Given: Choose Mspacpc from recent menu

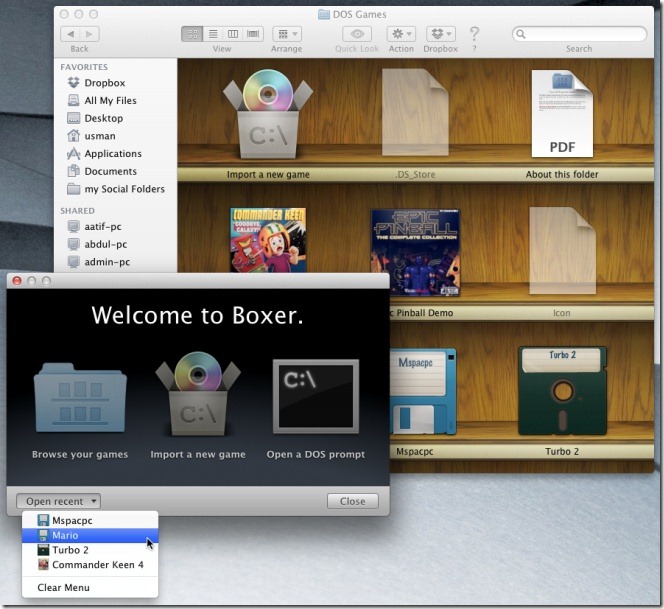Looking at the screenshot, I should [90, 520].
